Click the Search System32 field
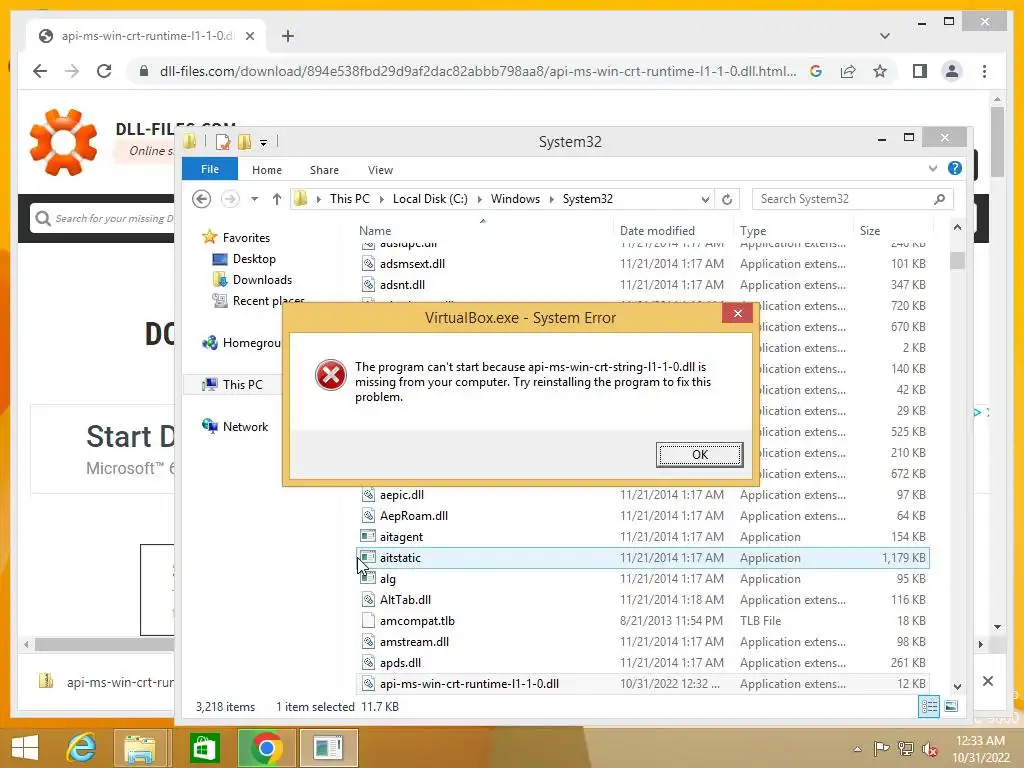This screenshot has height=768, width=1024. 852,199
